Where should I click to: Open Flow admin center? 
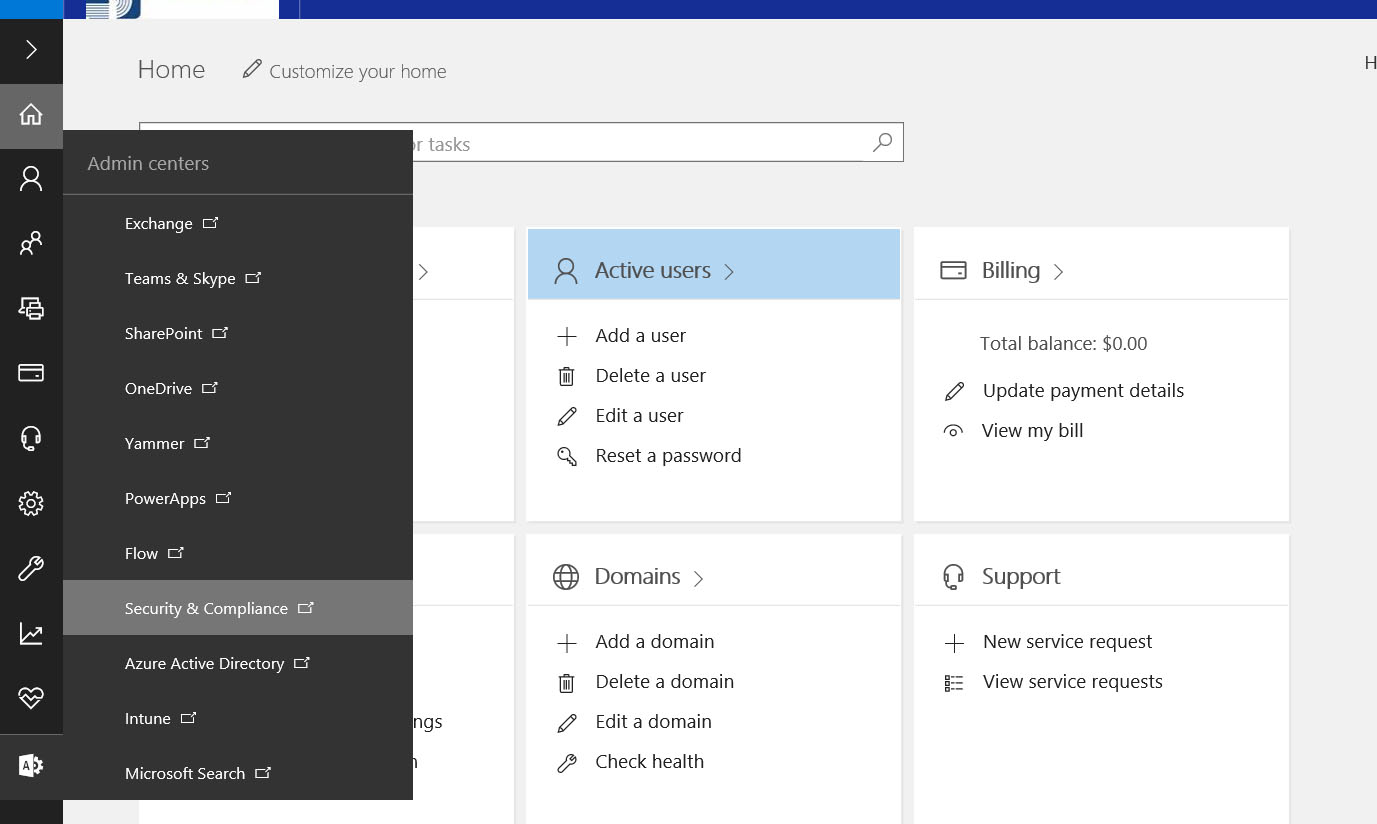[x=238, y=553]
